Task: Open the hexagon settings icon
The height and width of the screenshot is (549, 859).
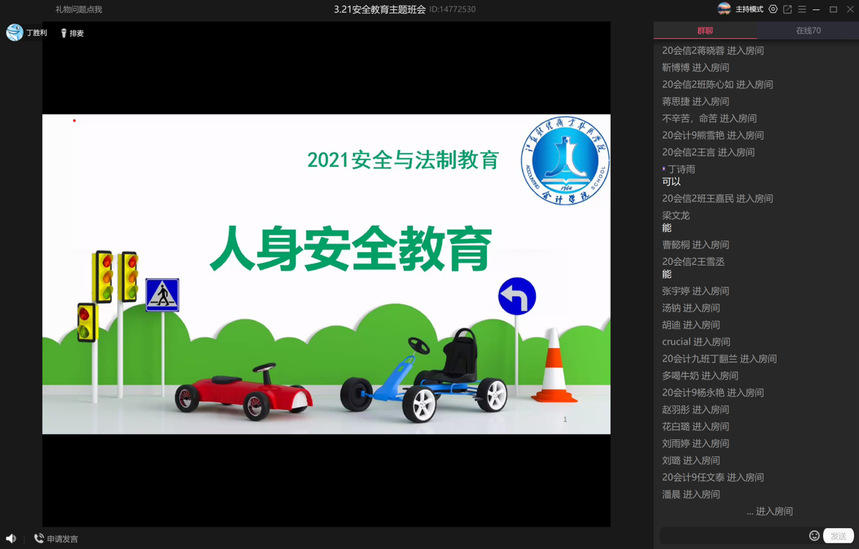Action: 773,9
